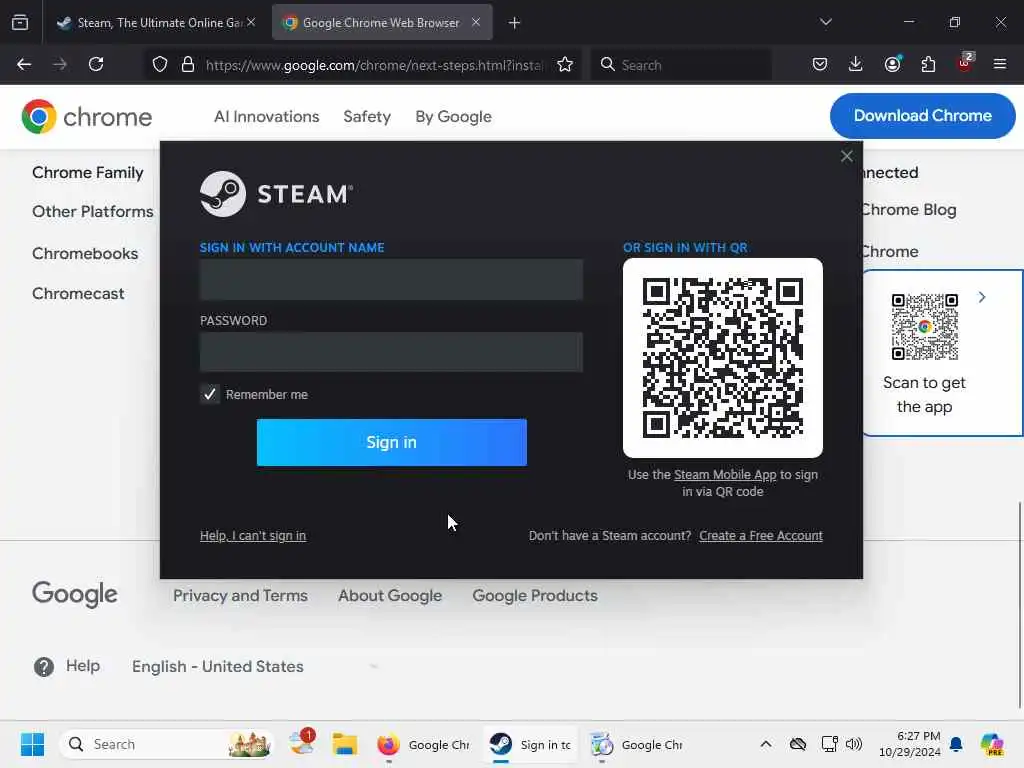Viewport: 1024px width, 768px height.
Task: Open the By Google menu
Action: 453,116
